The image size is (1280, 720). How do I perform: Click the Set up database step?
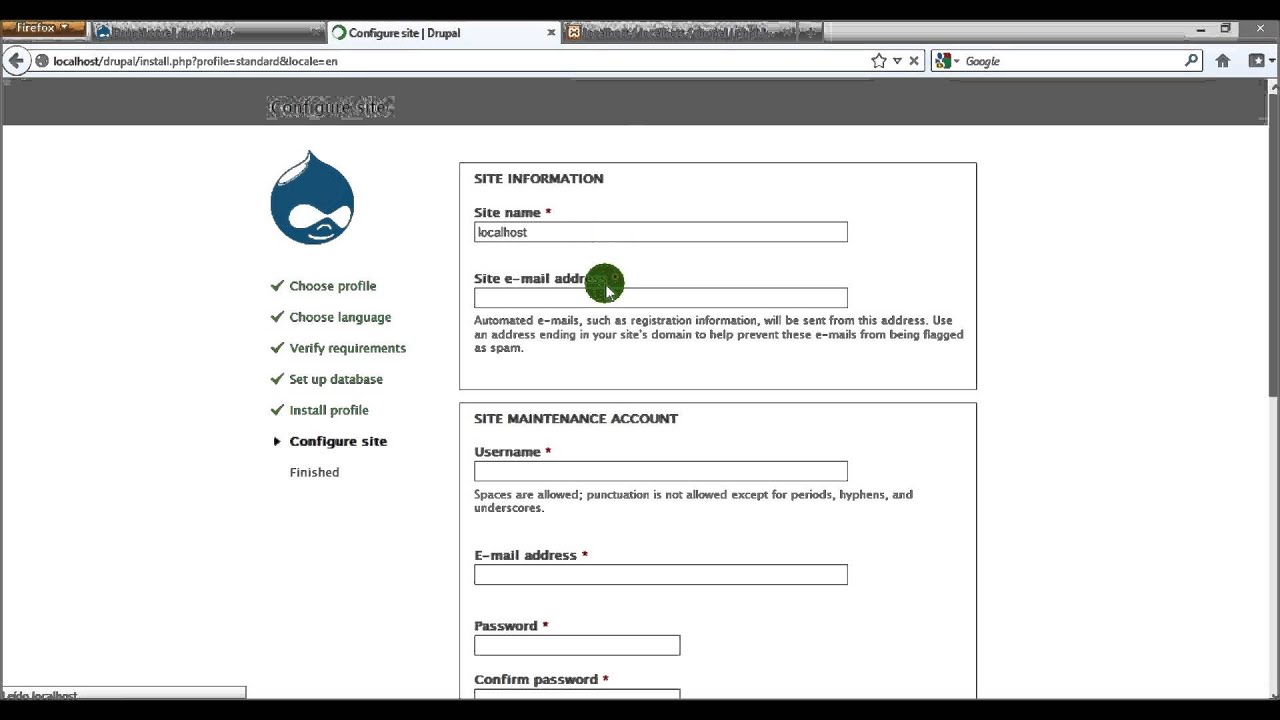tap(336, 379)
